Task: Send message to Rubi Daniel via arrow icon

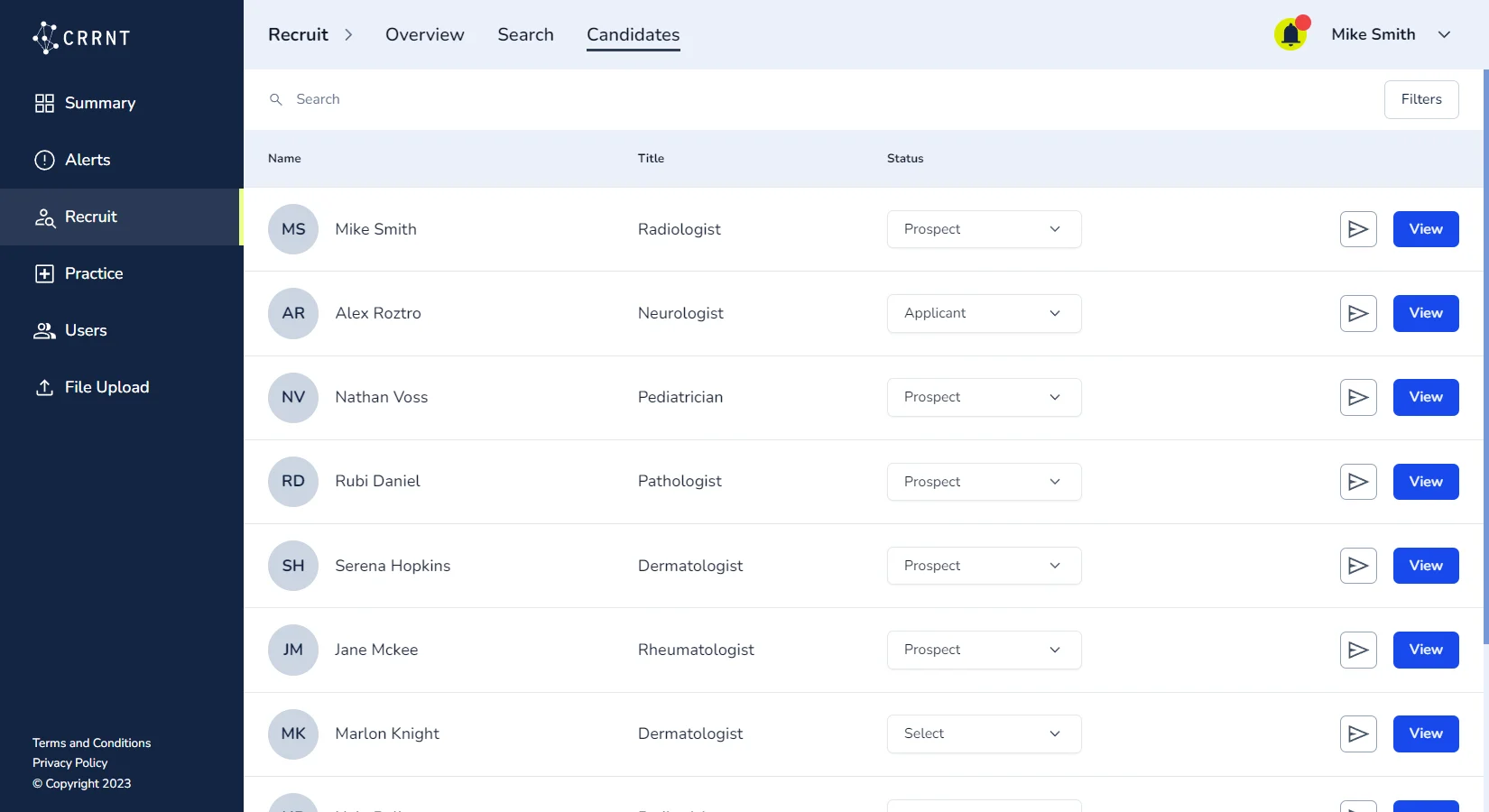Action: (1358, 482)
